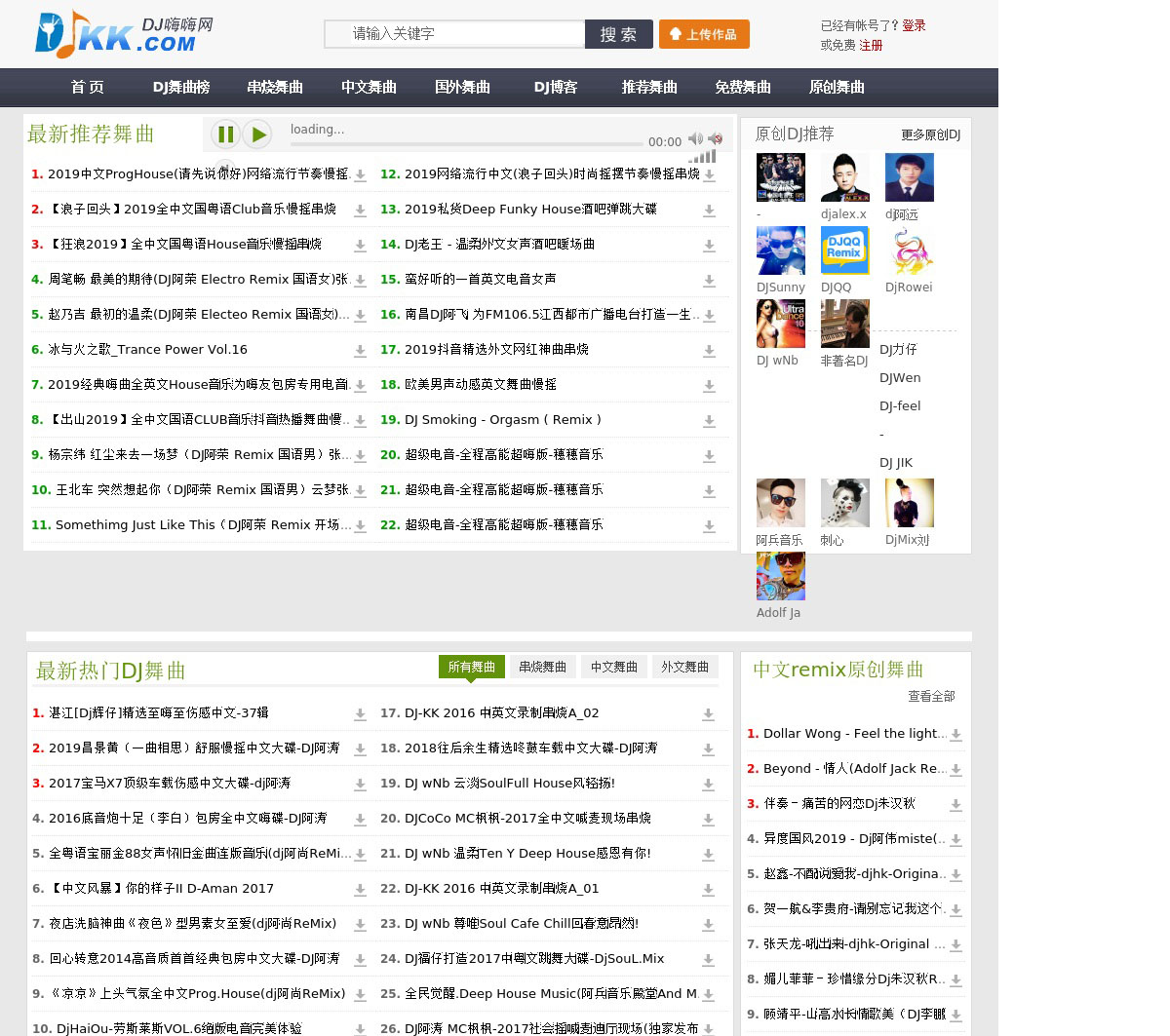Open hot track 2 2019昌景黄 一曲相思
This screenshot has height=1036, width=1170.
tap(194, 748)
